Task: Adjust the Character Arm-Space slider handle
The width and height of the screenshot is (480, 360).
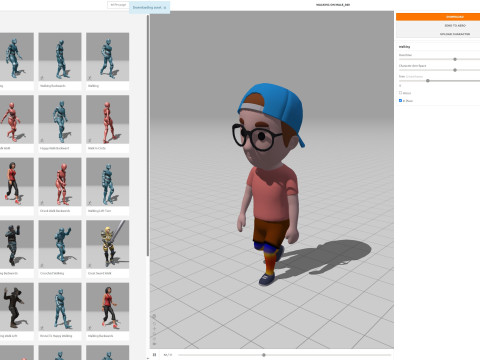Action: click(x=455, y=70)
